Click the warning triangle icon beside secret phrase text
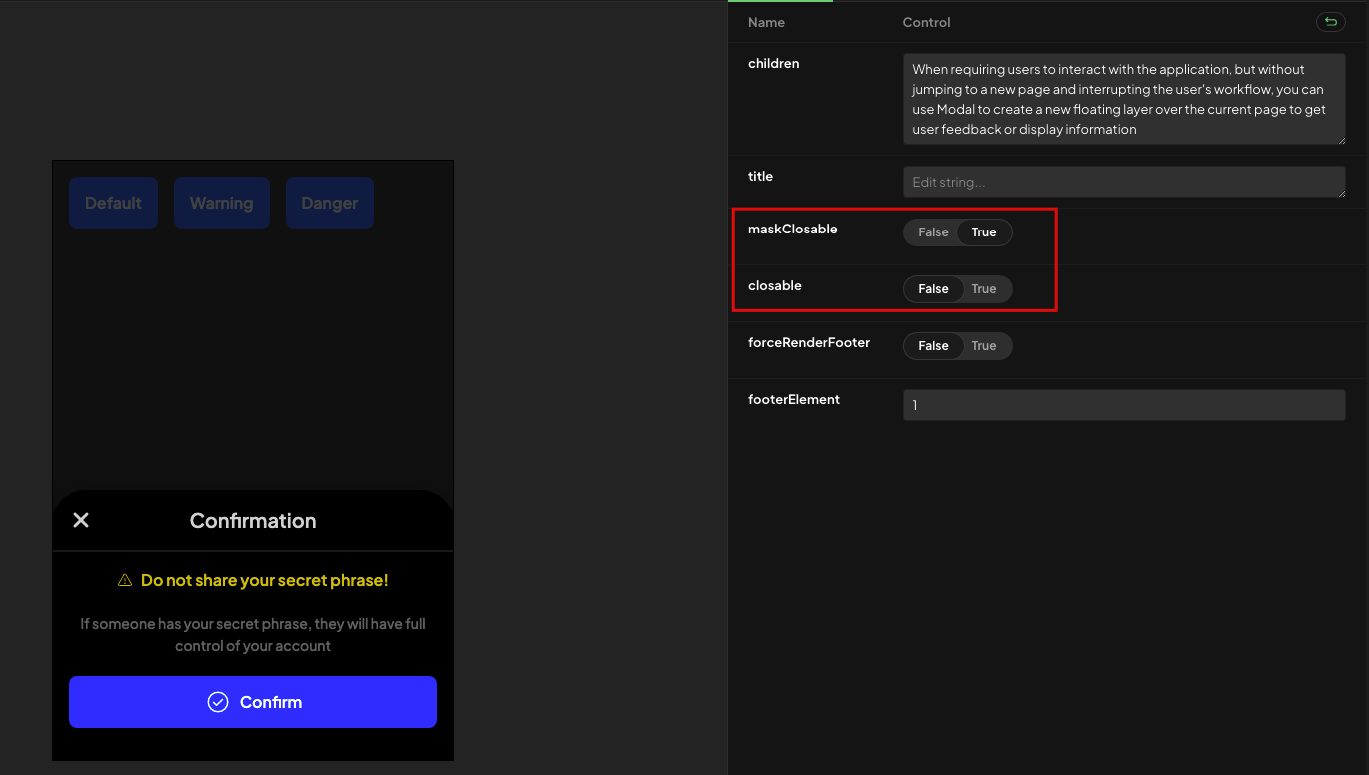The width and height of the screenshot is (1369, 775). pyautogui.click(x=124, y=579)
